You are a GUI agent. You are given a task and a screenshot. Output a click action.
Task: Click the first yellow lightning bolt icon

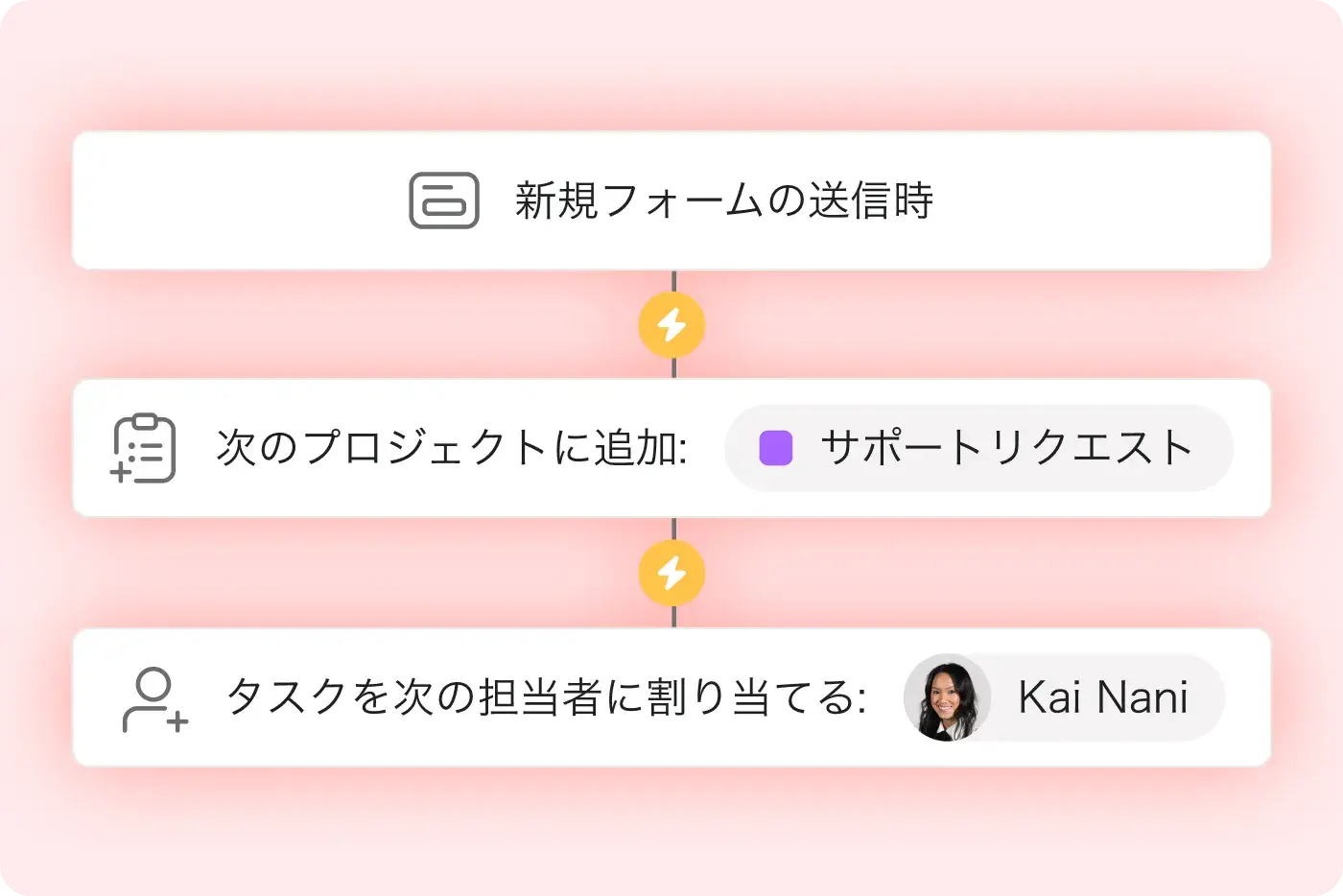(671, 325)
